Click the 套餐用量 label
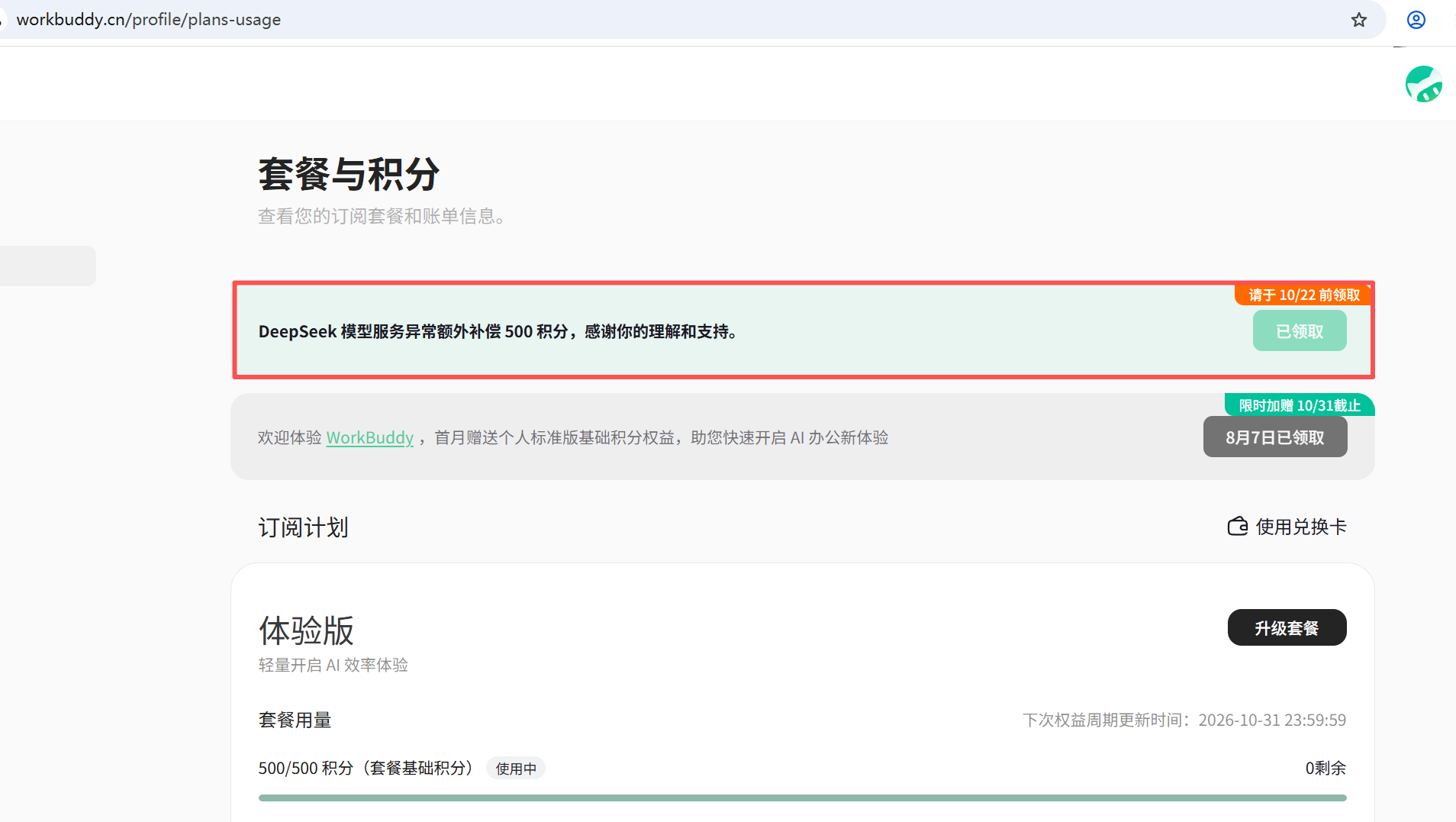Screen dimensions: 1456x822 [295, 720]
